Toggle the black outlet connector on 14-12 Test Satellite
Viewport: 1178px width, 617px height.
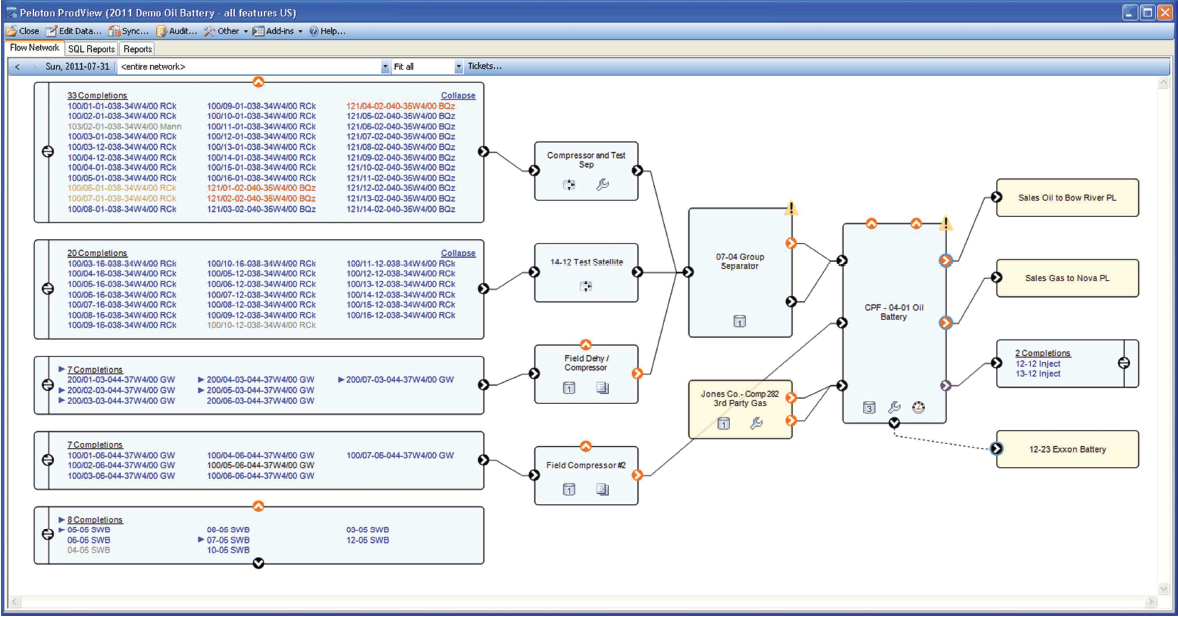(637, 270)
